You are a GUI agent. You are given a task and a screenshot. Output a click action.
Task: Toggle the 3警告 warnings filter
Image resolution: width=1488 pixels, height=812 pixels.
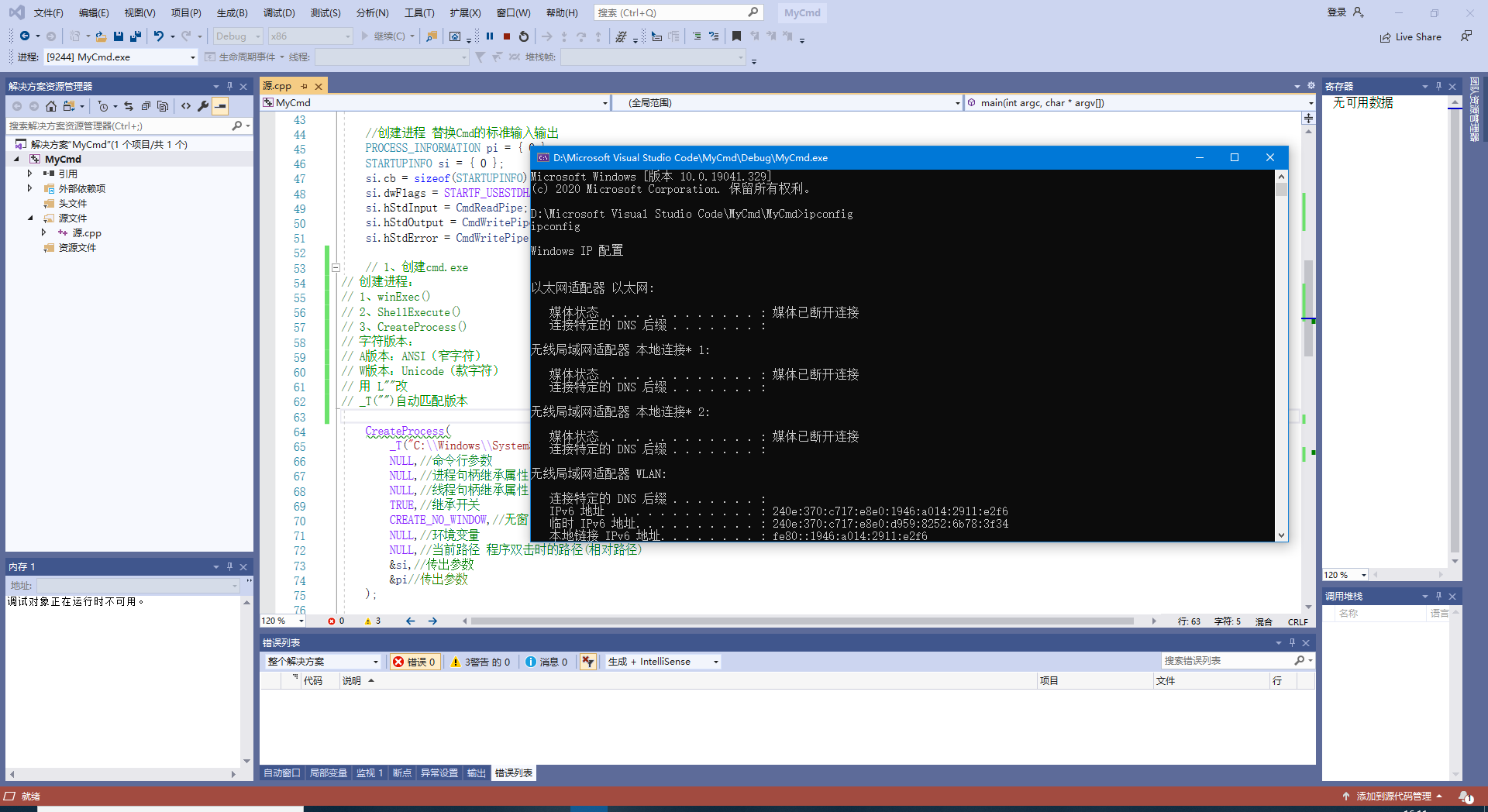pos(481,662)
